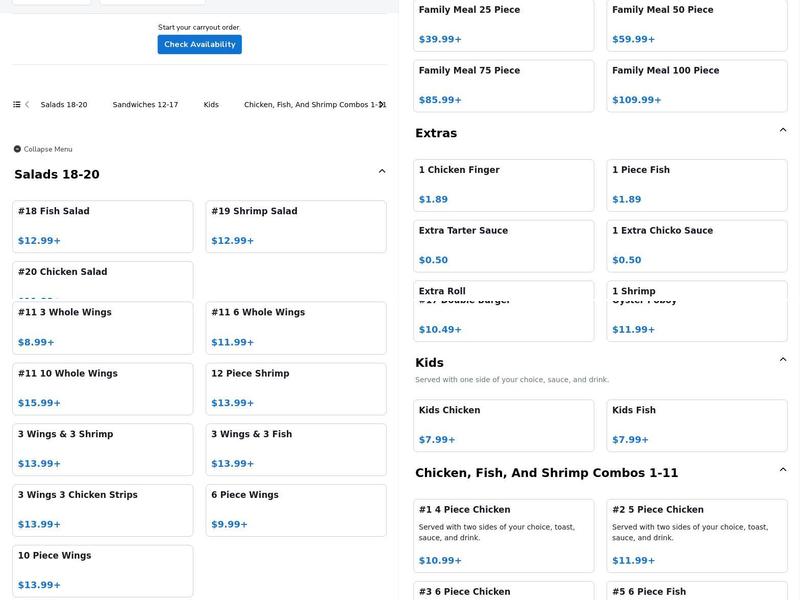Click the Check Availability button

pyautogui.click(x=199, y=44)
